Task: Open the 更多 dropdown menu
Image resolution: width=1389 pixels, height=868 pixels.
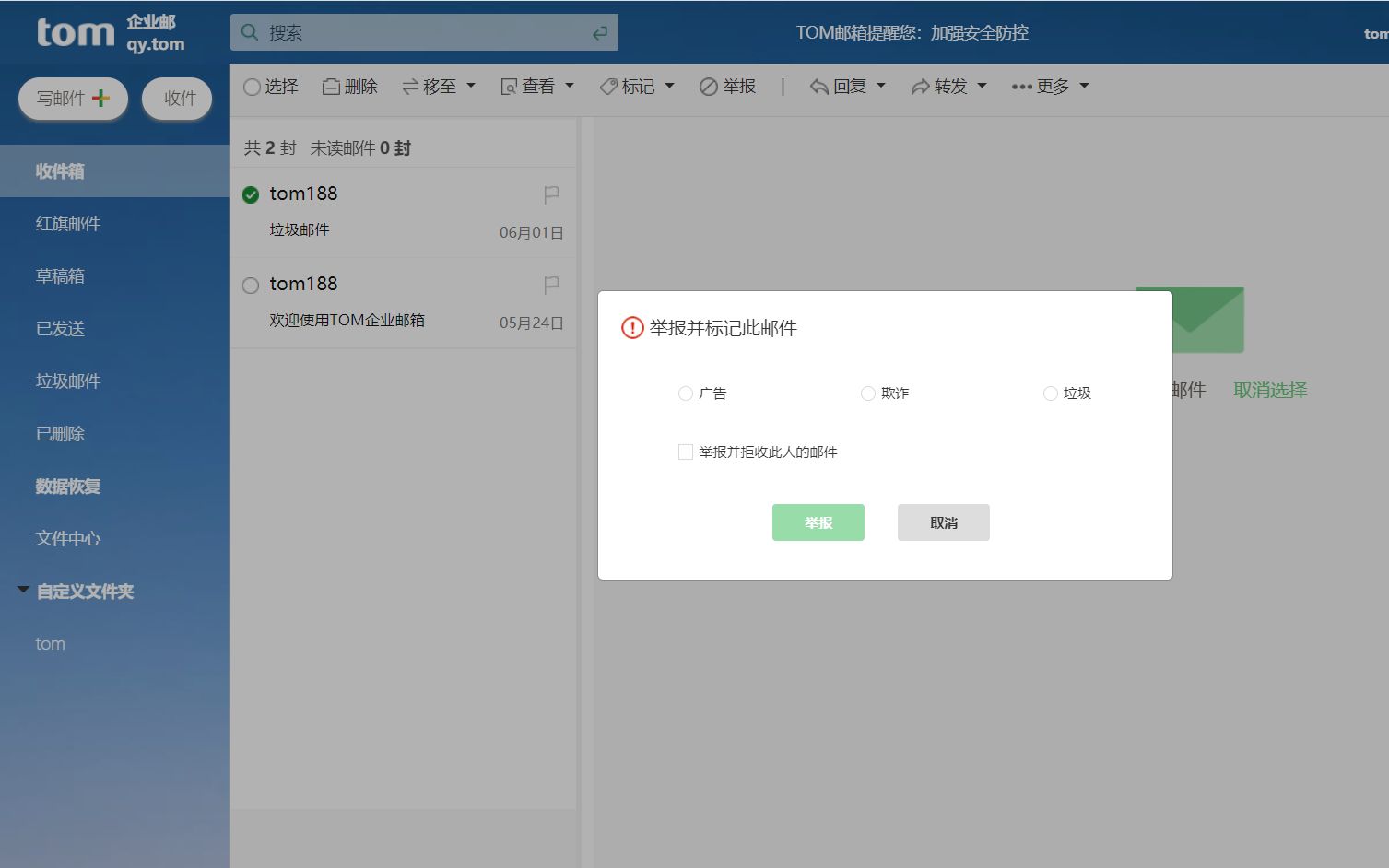Action: click(1048, 86)
